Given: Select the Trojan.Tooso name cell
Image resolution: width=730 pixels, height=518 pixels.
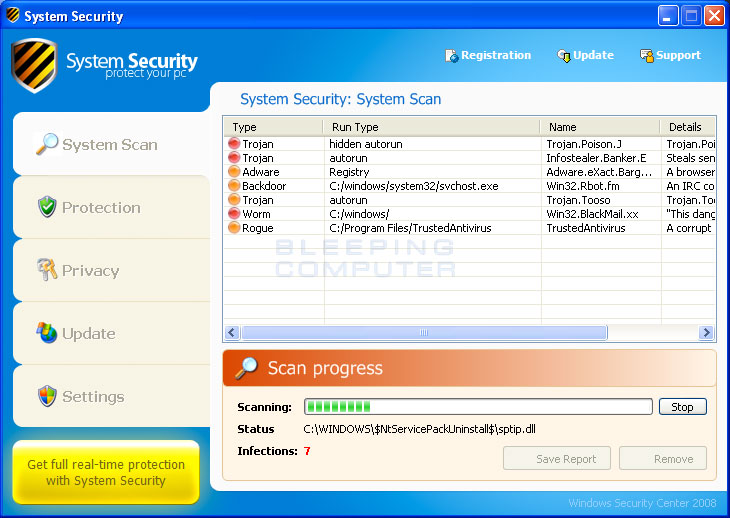Looking at the screenshot, I should point(578,200).
